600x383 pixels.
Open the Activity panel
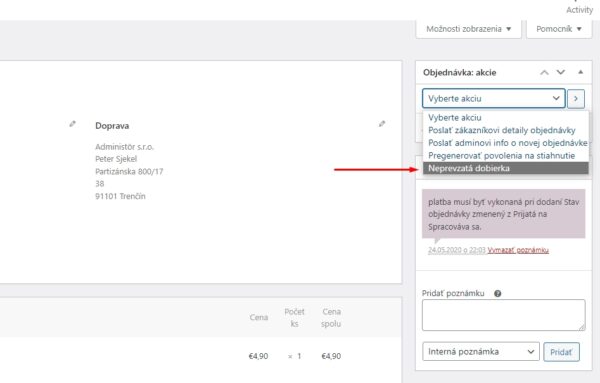click(x=579, y=10)
